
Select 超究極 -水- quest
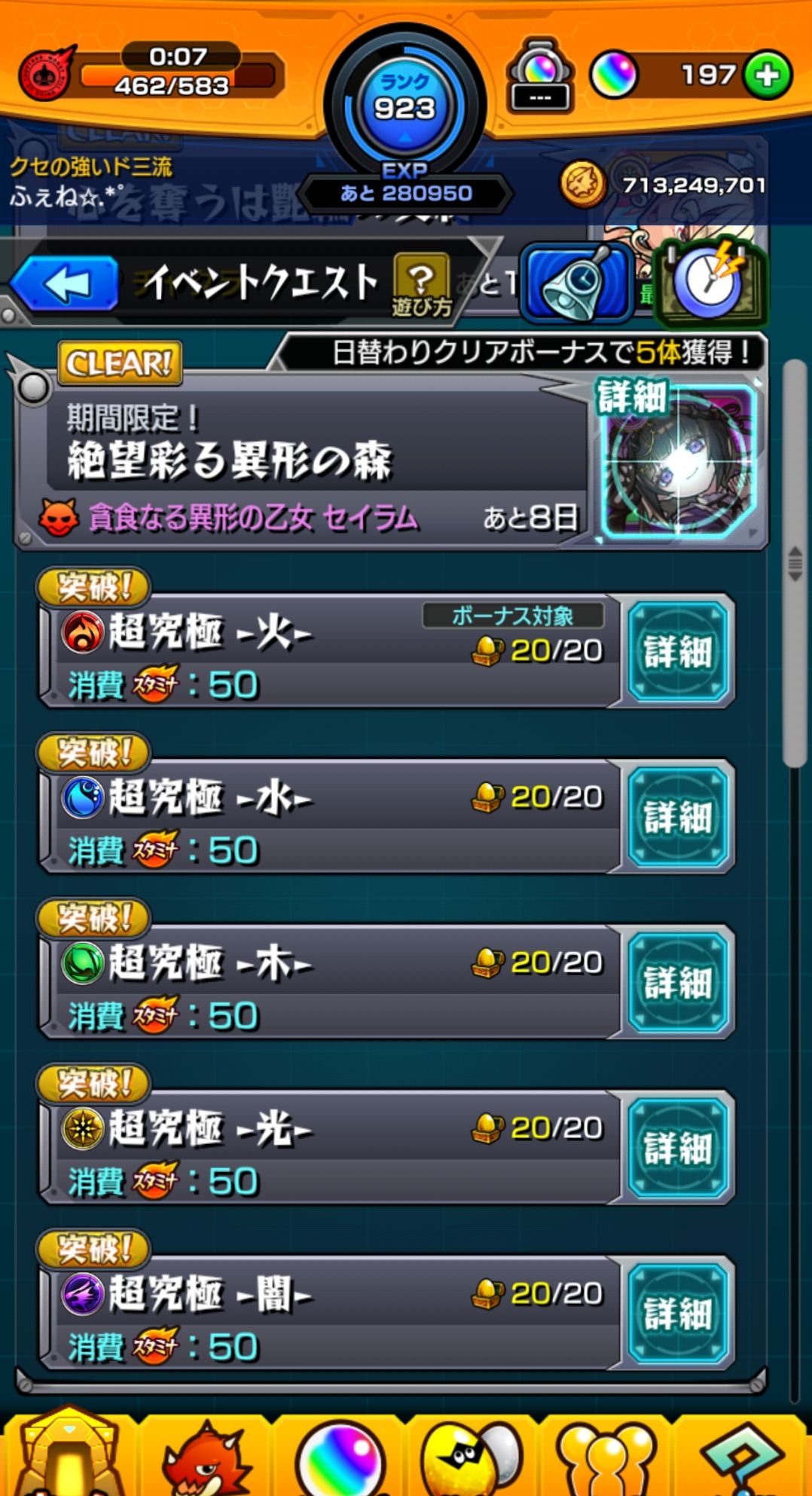[x=330, y=816]
